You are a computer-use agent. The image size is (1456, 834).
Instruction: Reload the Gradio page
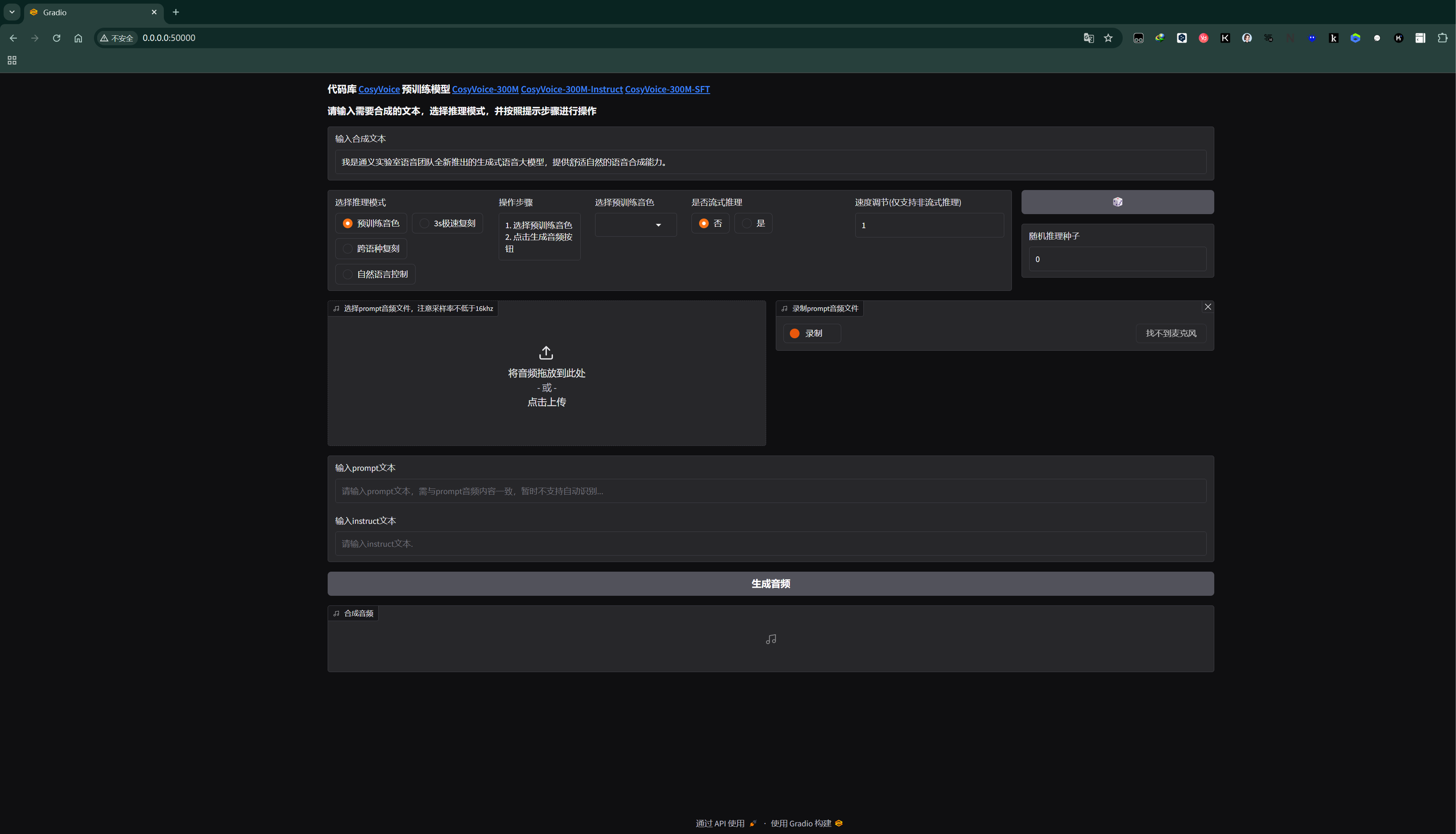(56, 38)
